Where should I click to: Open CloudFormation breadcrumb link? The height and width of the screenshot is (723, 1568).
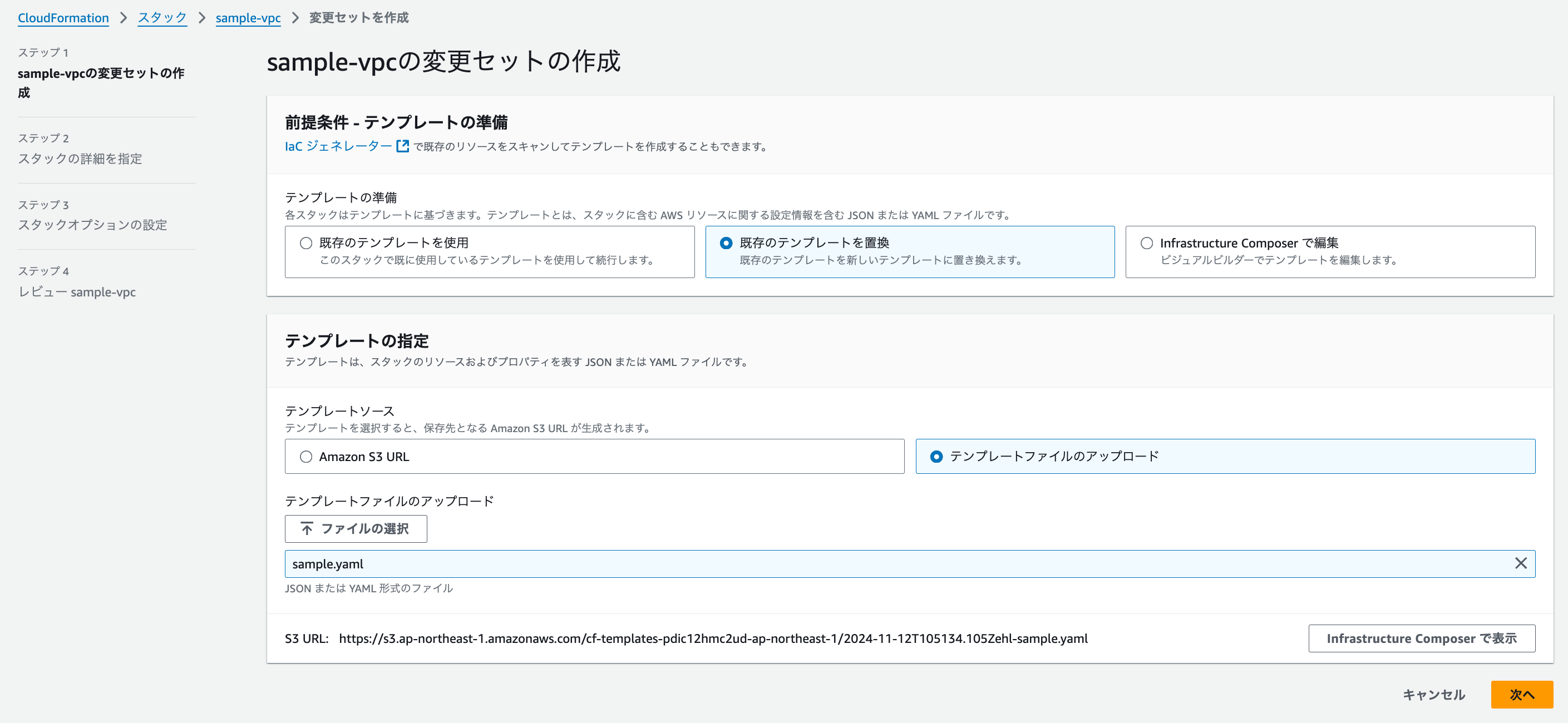pos(63,18)
